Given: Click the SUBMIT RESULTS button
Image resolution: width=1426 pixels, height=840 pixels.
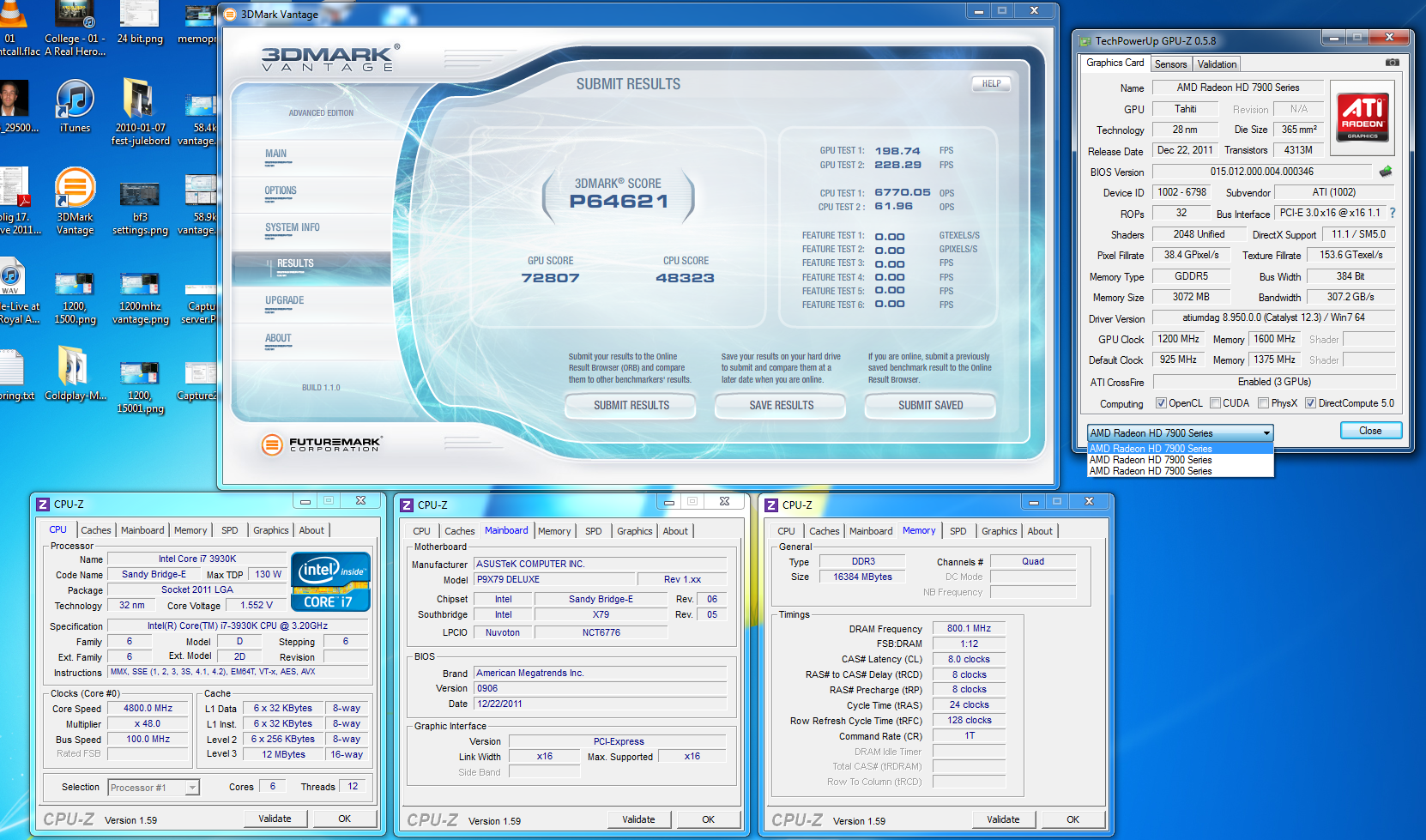Looking at the screenshot, I should point(631,405).
